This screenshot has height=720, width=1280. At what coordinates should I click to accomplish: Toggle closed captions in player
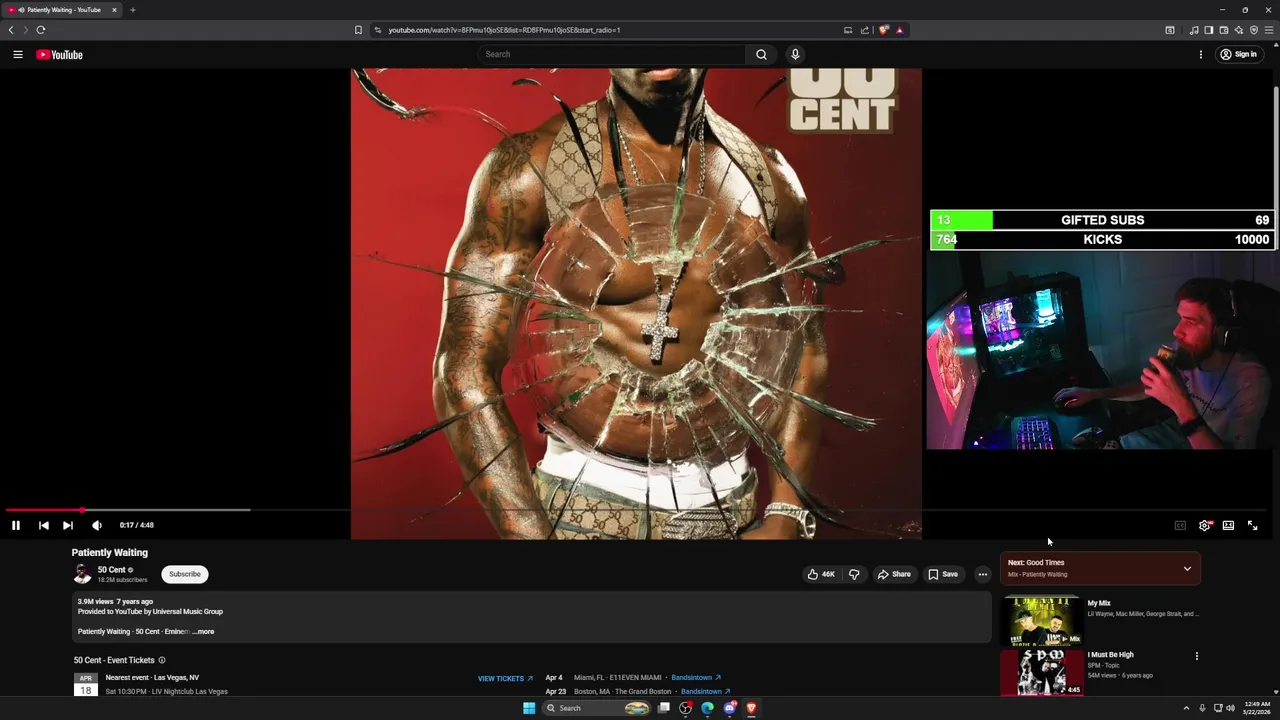tap(1180, 525)
